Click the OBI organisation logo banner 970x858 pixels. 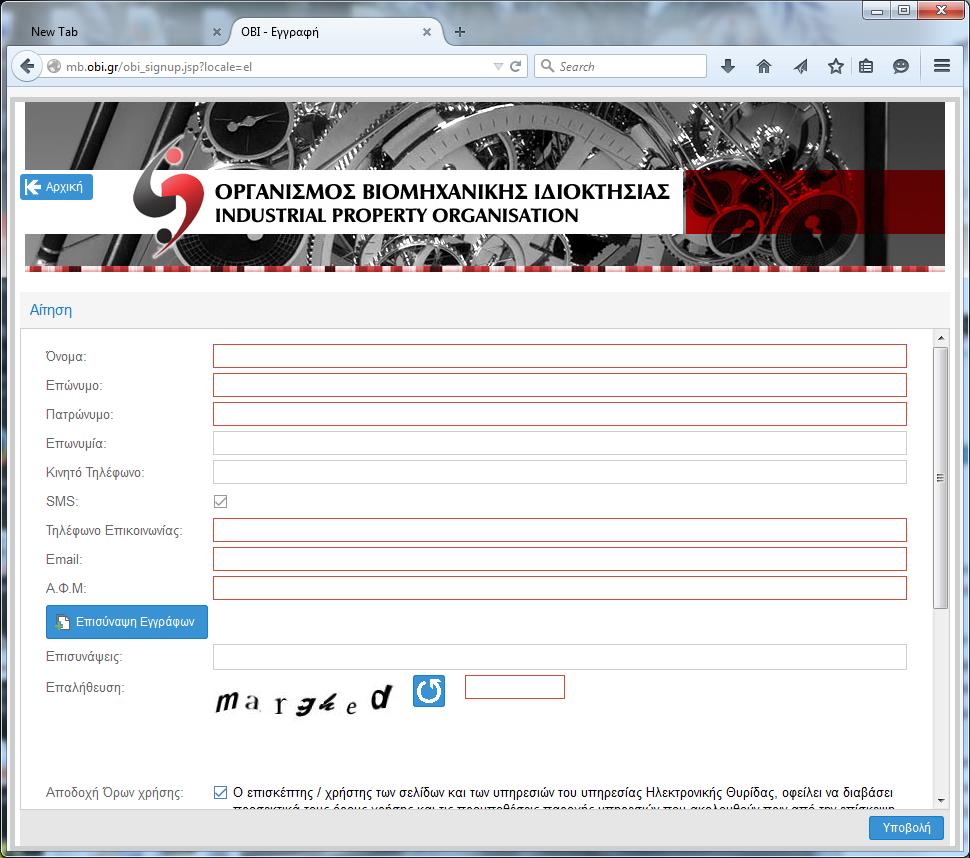pos(484,186)
